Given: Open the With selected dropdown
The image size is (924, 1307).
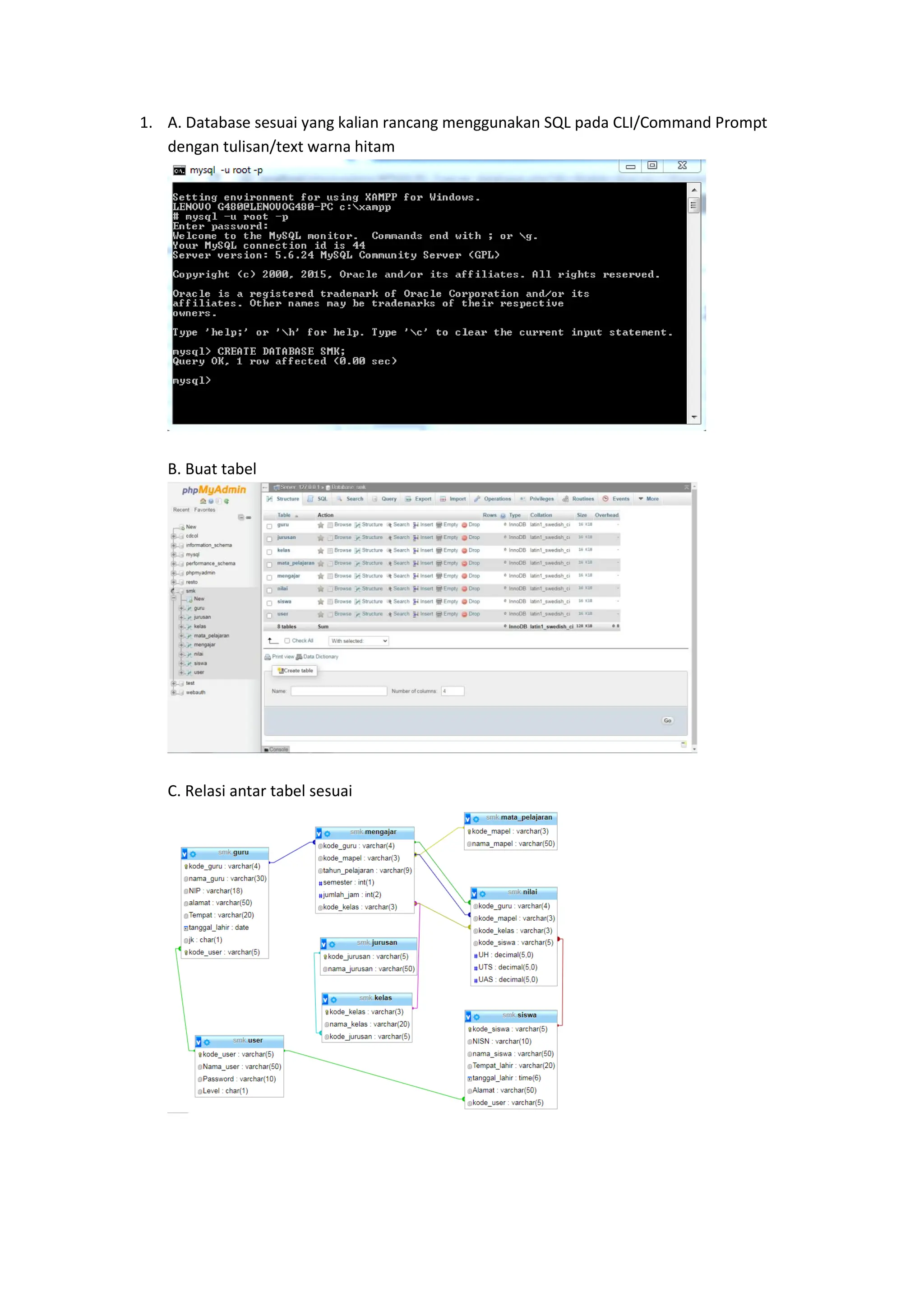Looking at the screenshot, I should (359, 641).
